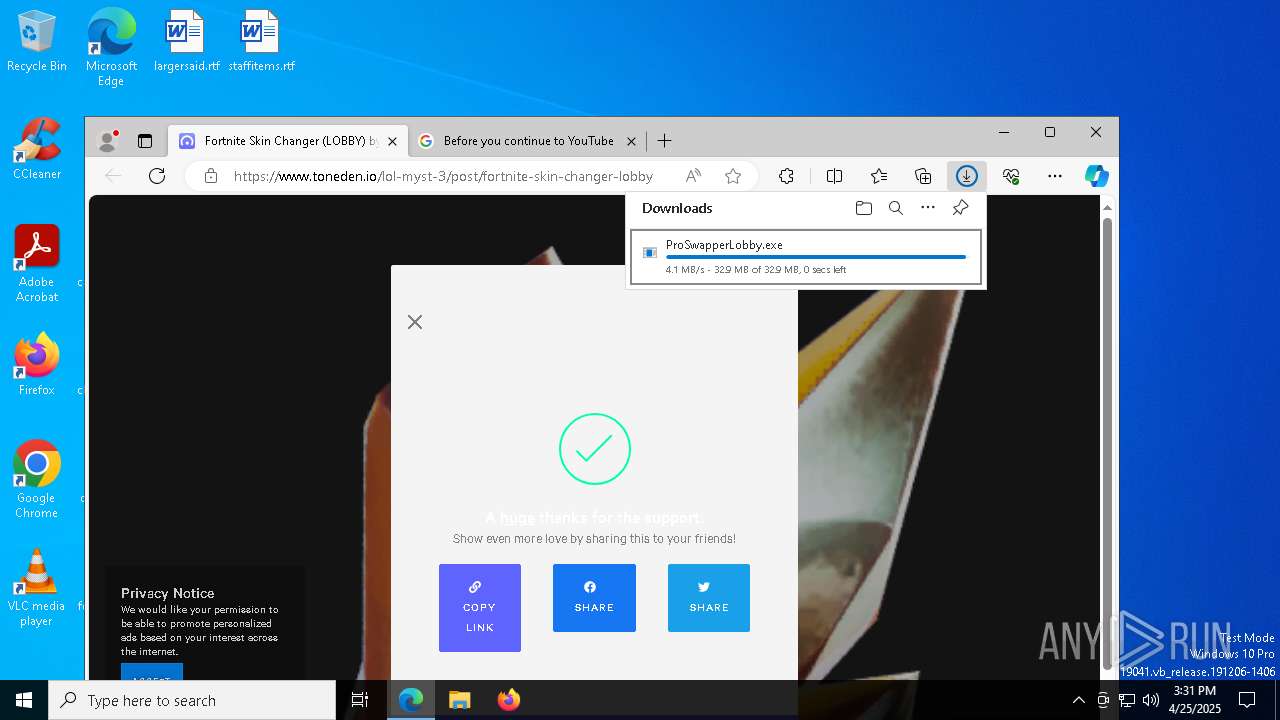The height and width of the screenshot is (720, 1280).
Task: Open Google Chrome desktop shortcut
Action: [37, 479]
